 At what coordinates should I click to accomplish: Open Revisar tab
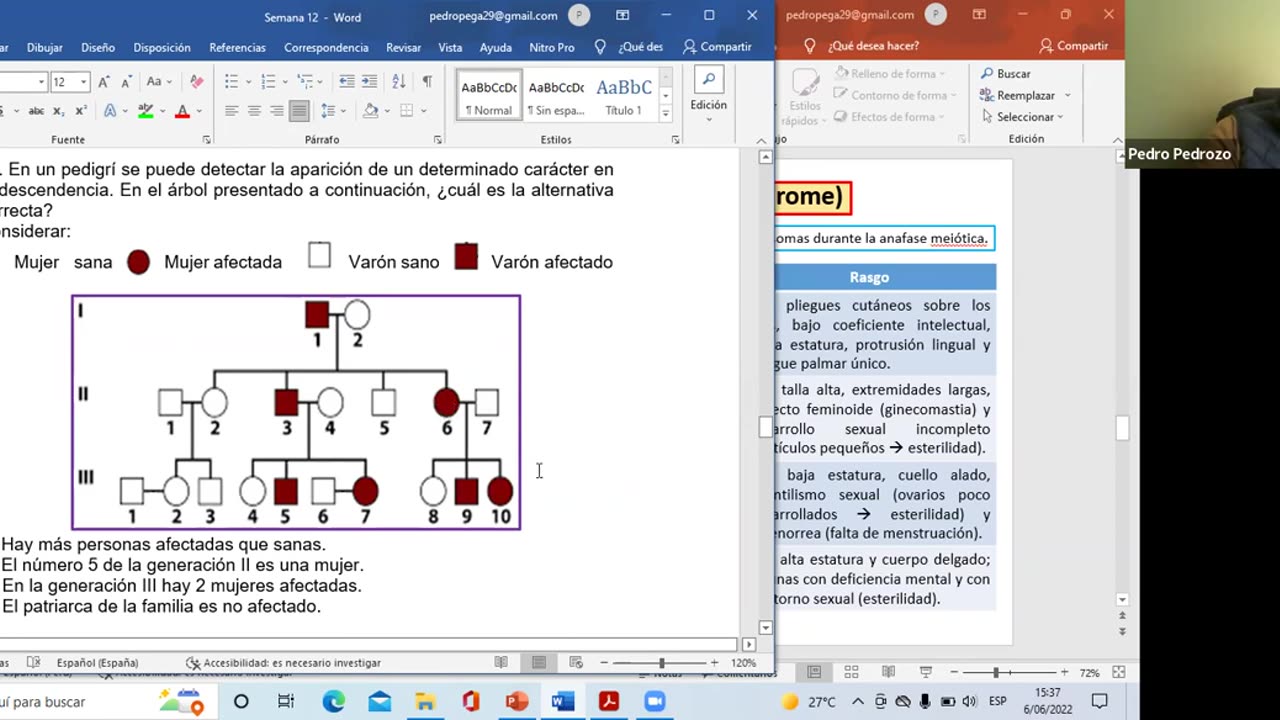404,47
